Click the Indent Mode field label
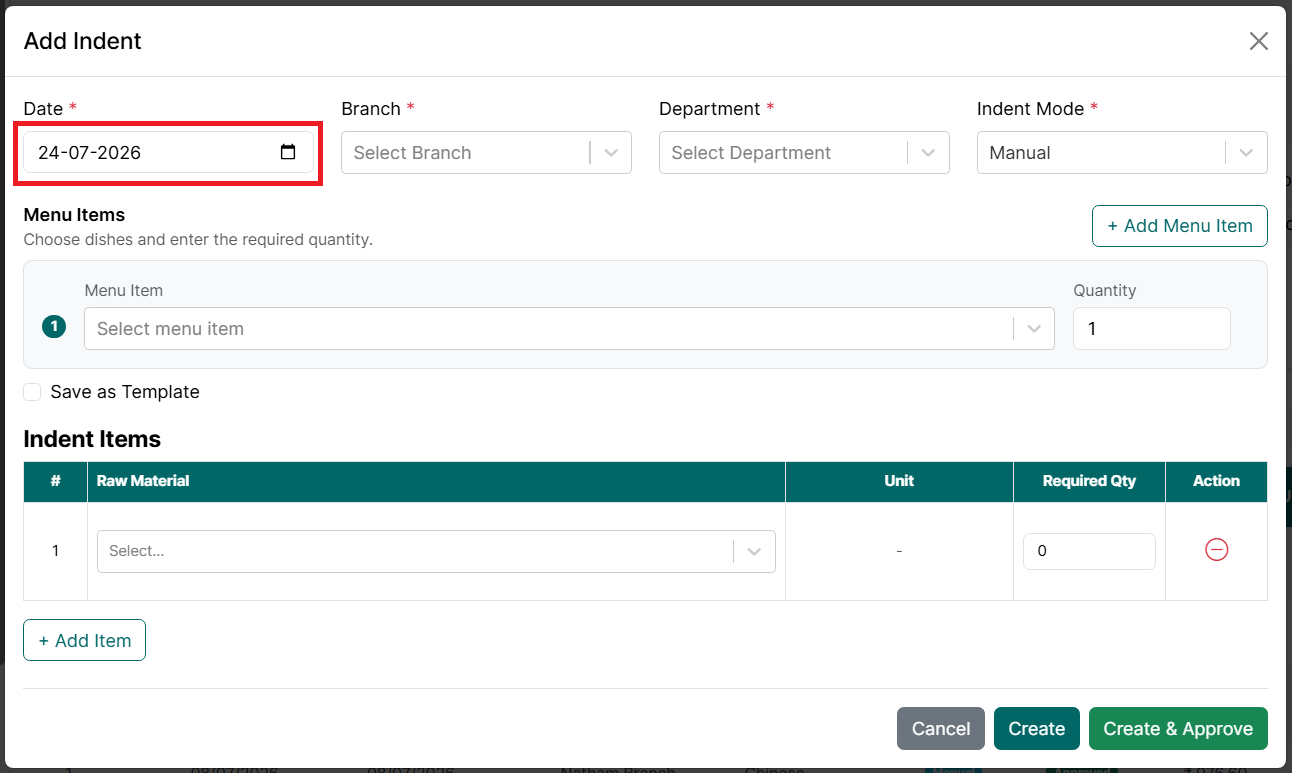The width and height of the screenshot is (1292, 773). click(1031, 109)
